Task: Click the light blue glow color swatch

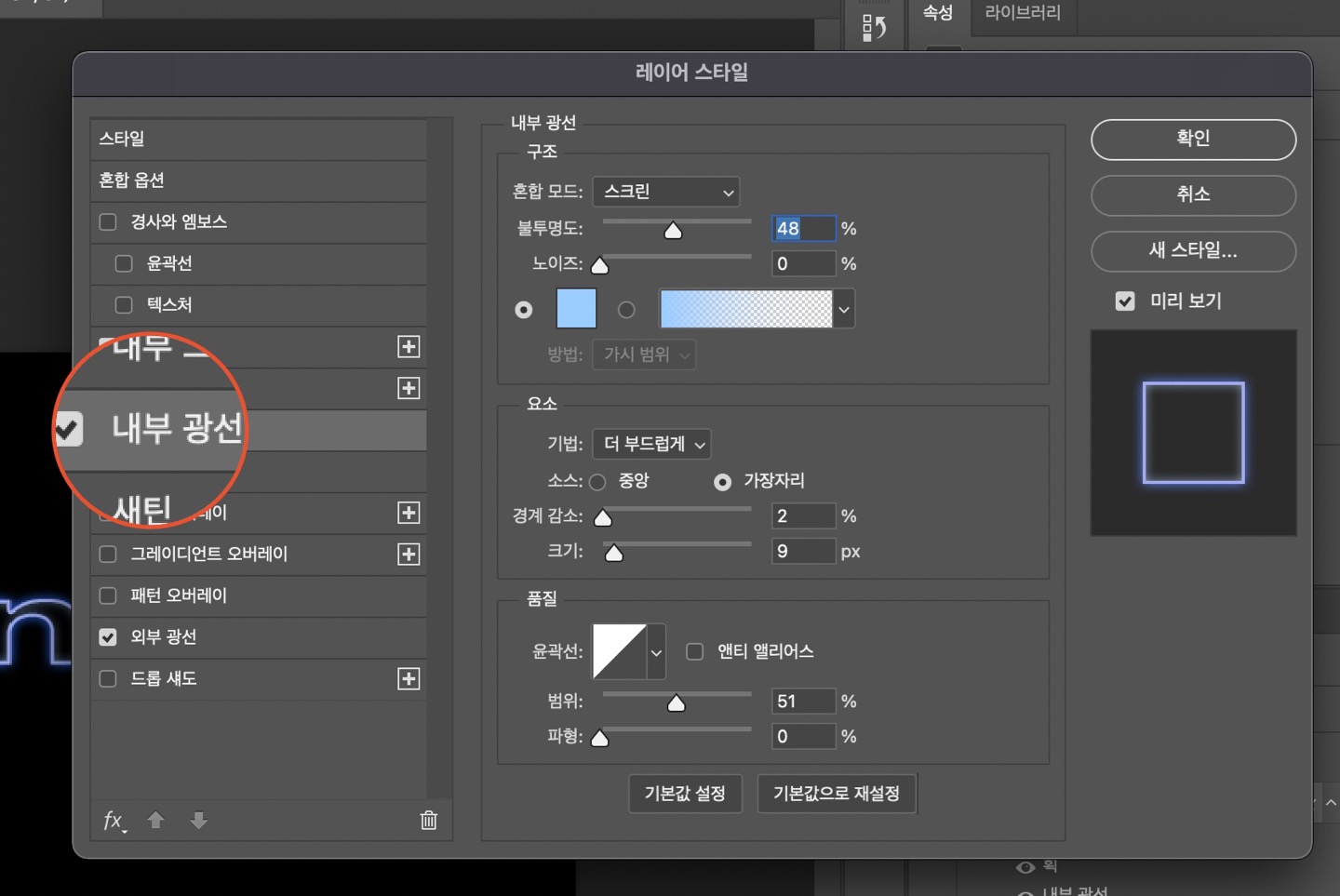Action: click(x=576, y=309)
